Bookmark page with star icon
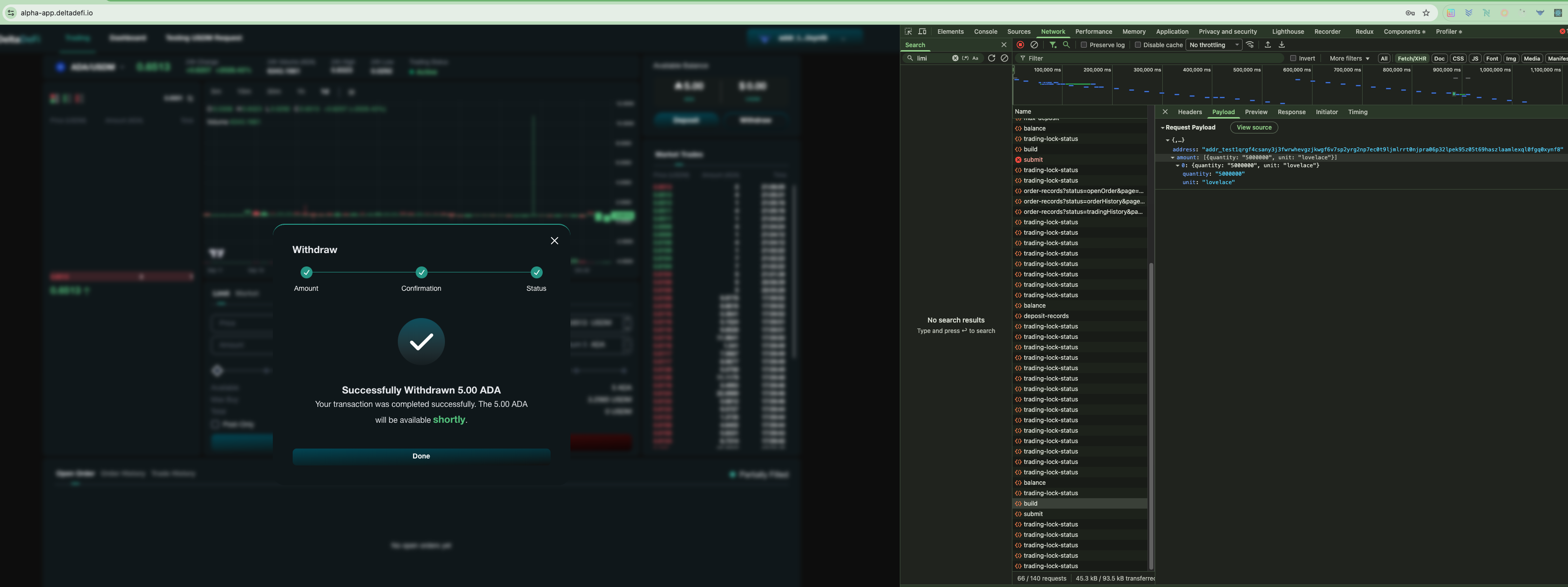Image resolution: width=1568 pixels, height=587 pixels. [x=1426, y=13]
